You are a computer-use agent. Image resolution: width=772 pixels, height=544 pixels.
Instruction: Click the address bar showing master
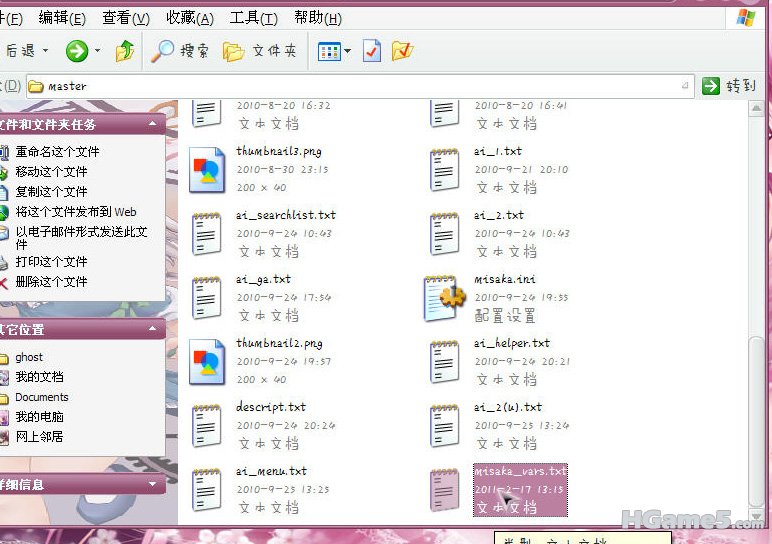tap(360, 86)
